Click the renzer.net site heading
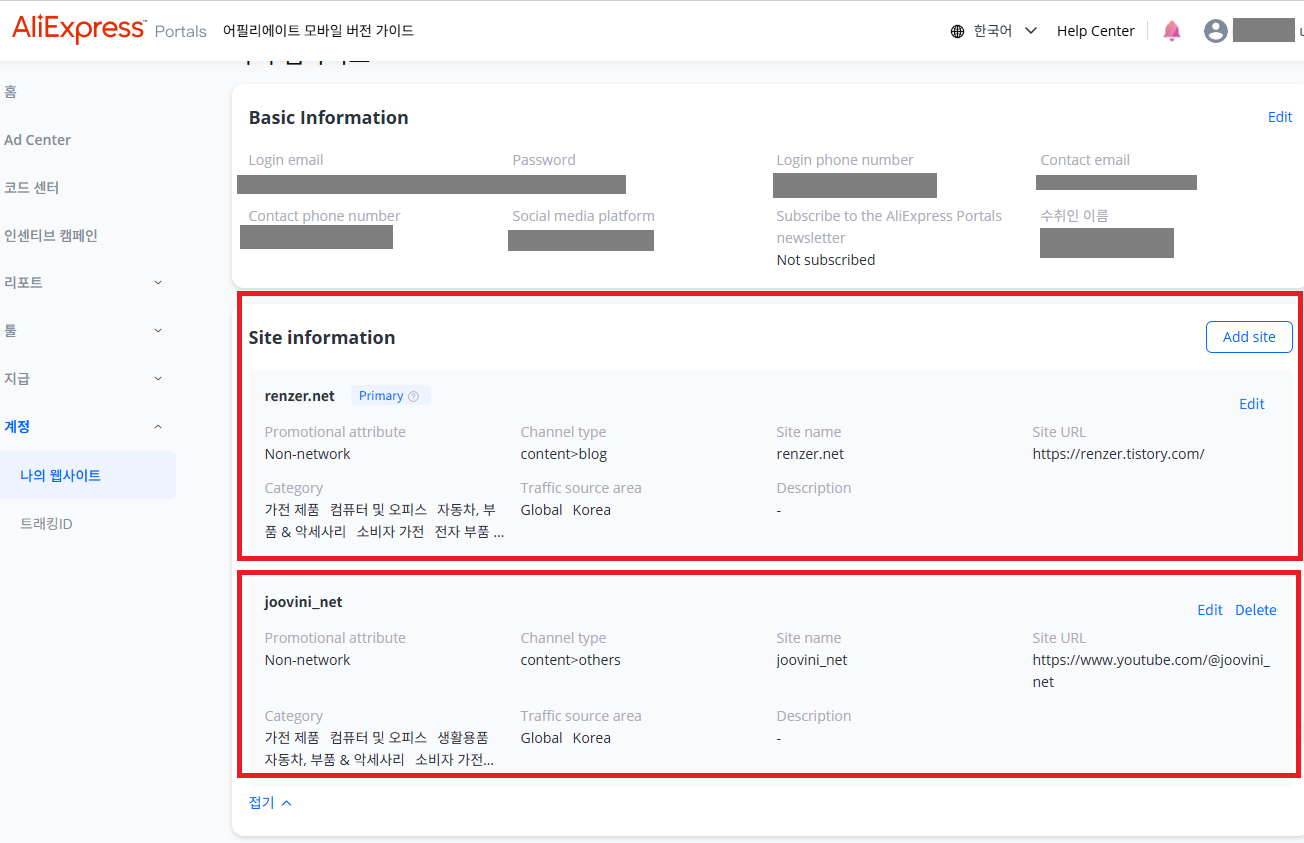The image size is (1304, 843). tap(300, 396)
